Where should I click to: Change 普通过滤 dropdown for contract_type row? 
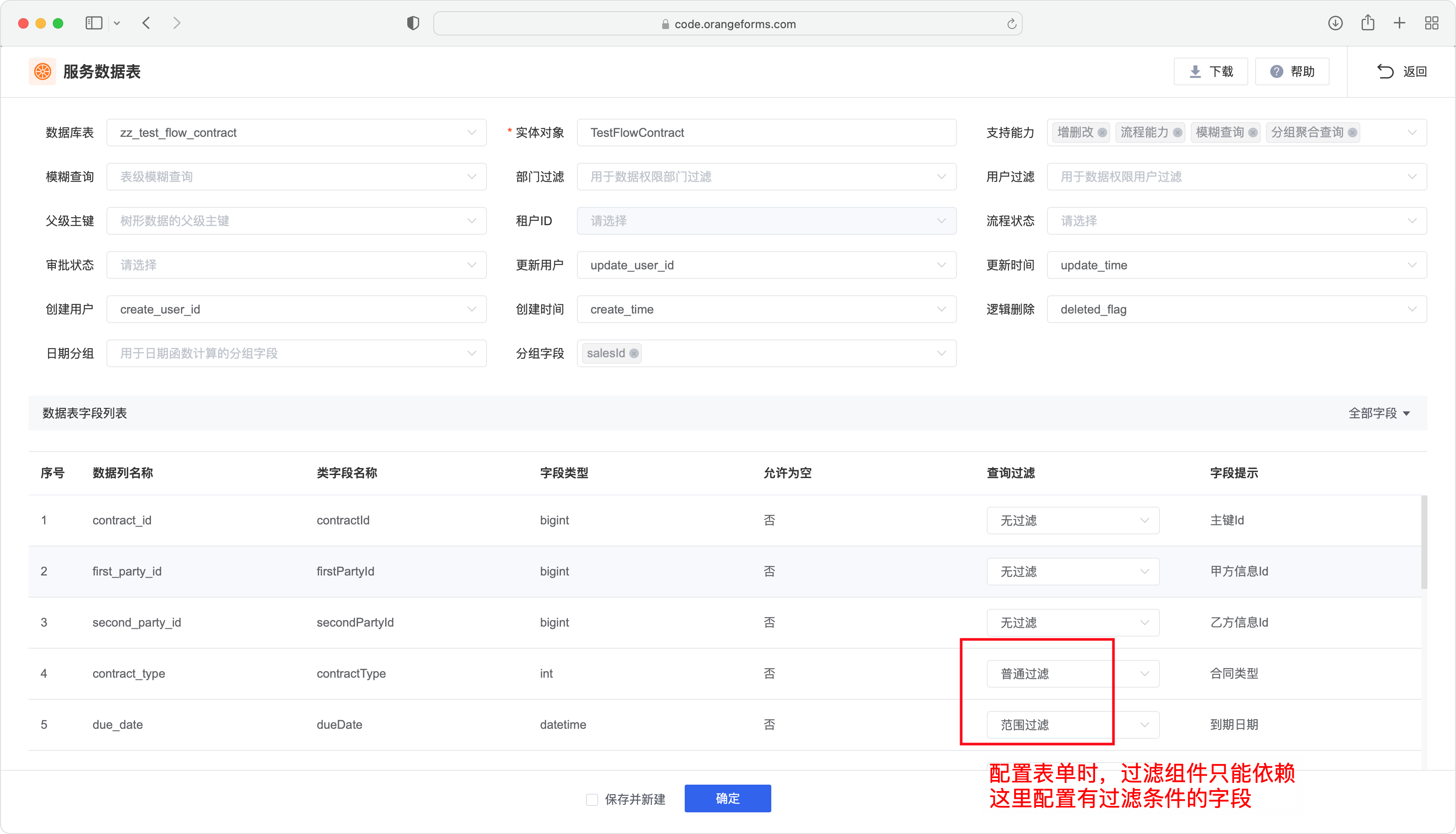1073,673
